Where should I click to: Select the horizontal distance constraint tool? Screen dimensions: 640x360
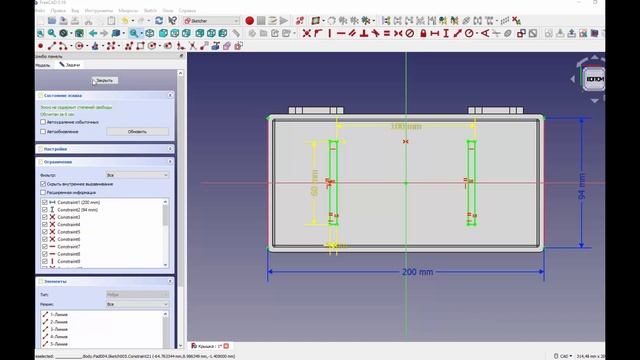pos(435,33)
